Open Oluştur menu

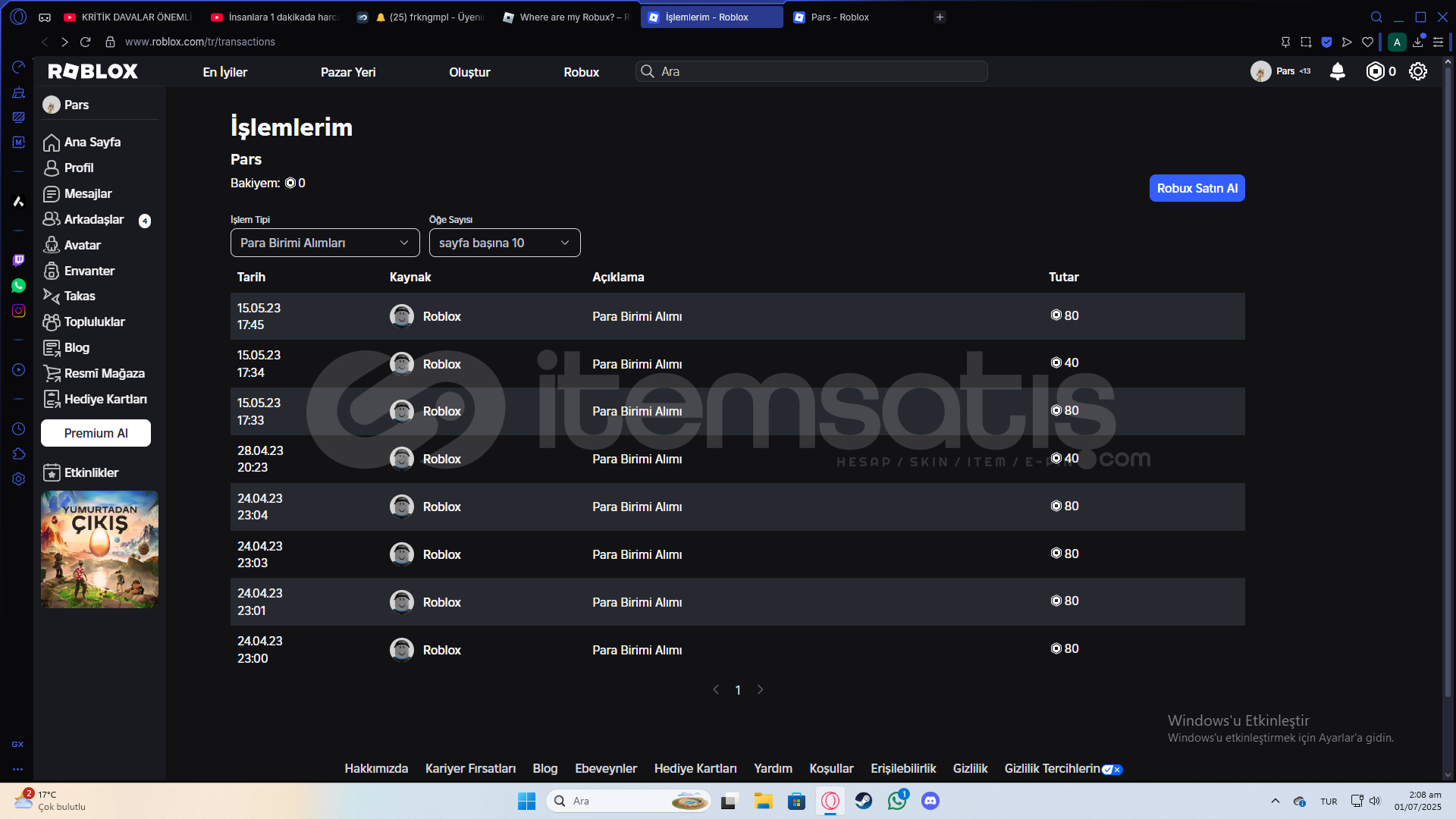[469, 72]
